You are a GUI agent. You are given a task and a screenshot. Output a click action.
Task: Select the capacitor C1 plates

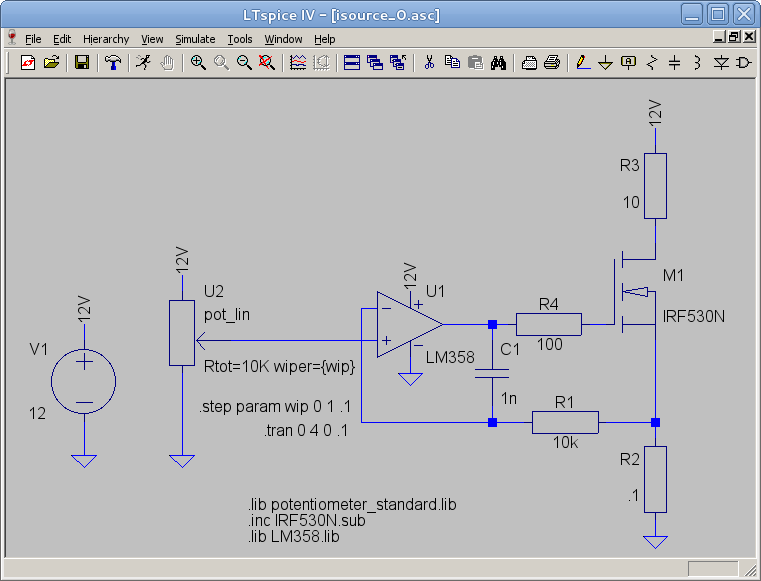click(x=492, y=373)
